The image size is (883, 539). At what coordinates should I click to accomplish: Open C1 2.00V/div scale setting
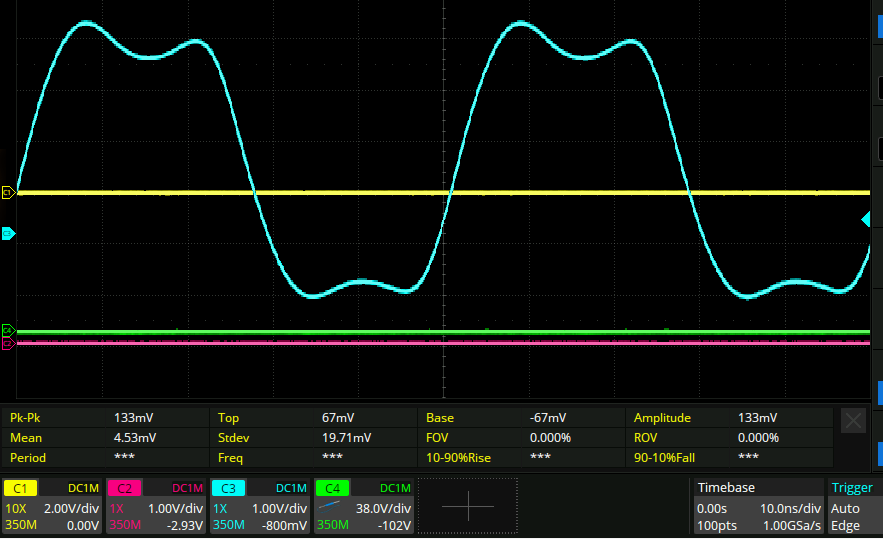pos(73,507)
